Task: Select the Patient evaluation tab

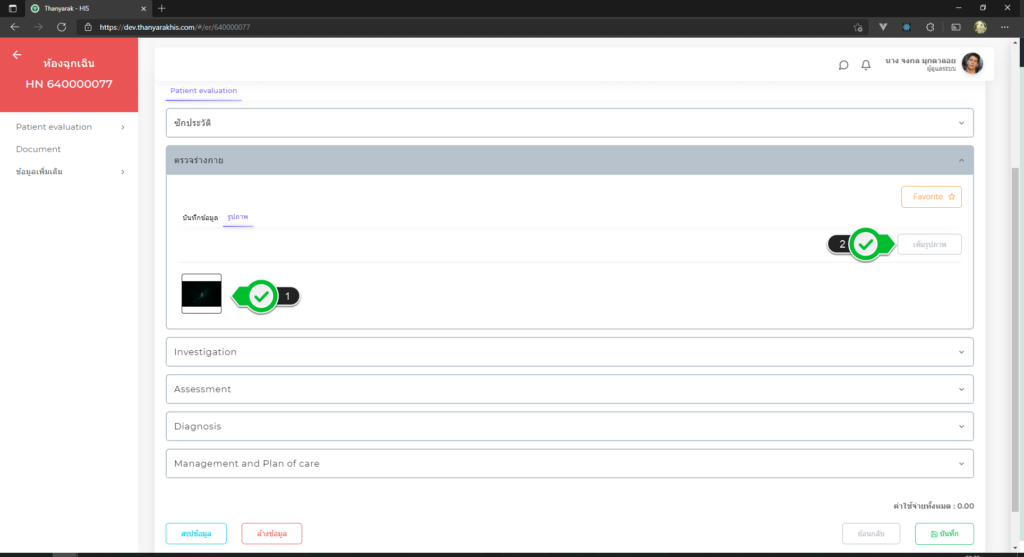Action: point(203,91)
